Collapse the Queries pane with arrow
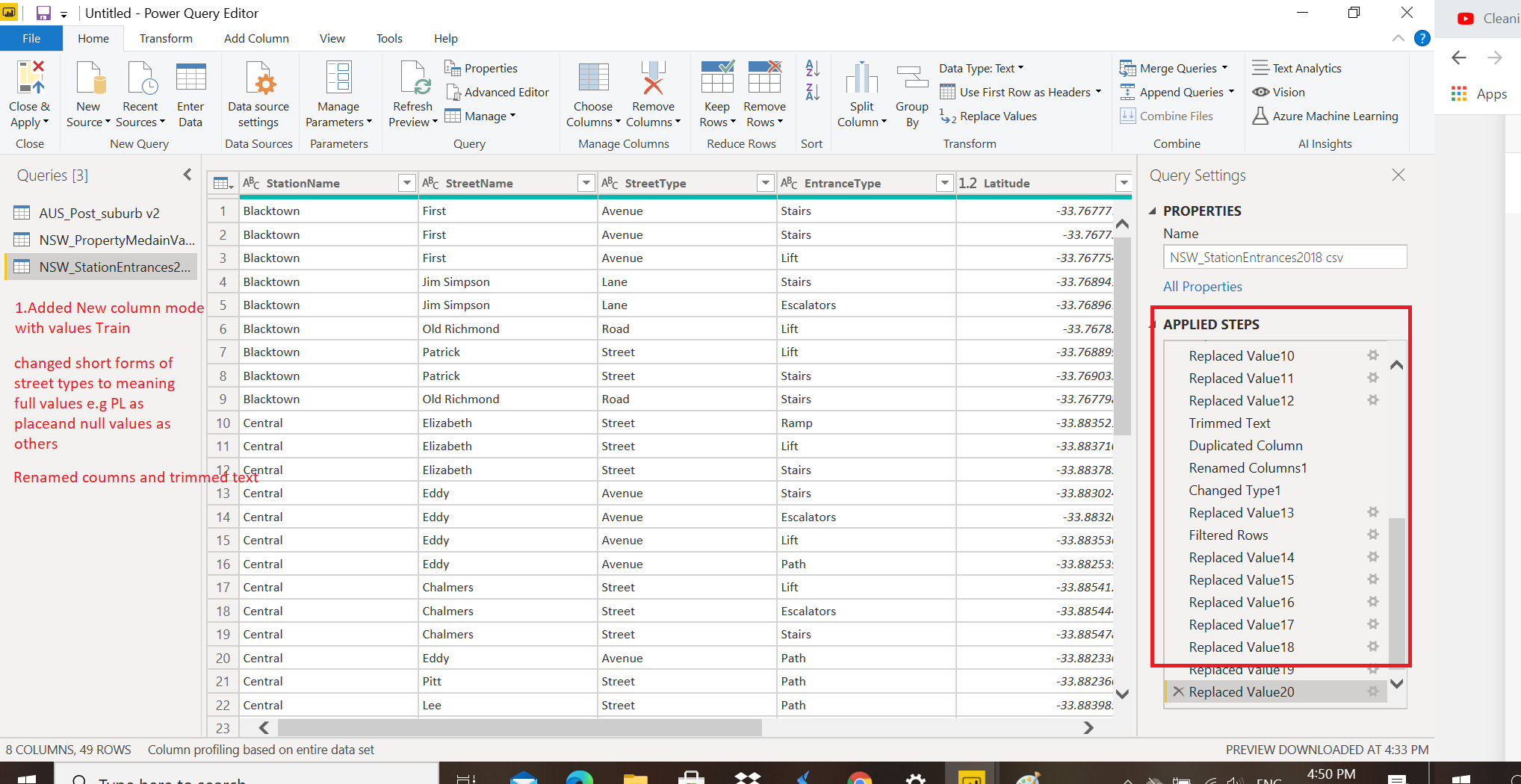This screenshot has width=1521, height=784. (187, 175)
